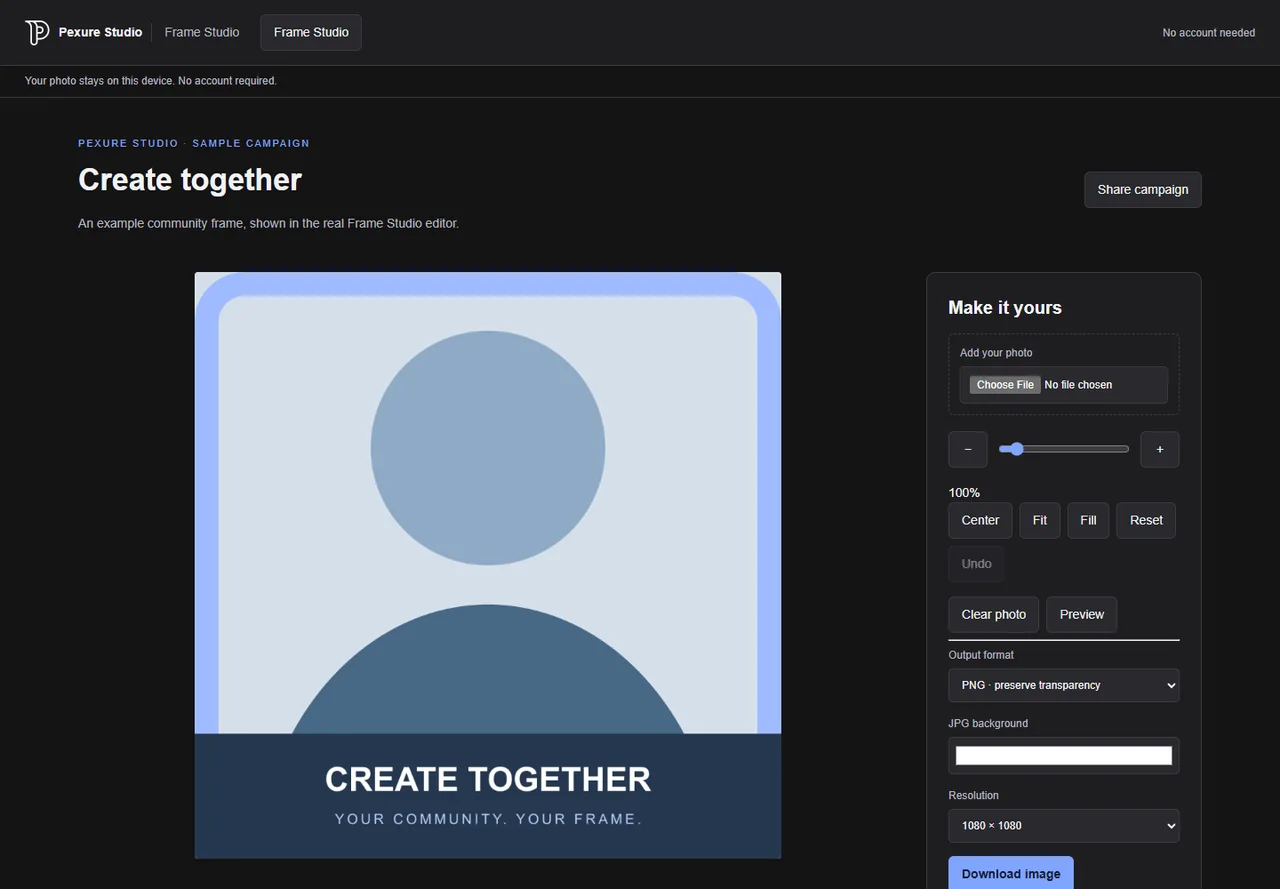This screenshot has width=1280, height=889.
Task: Click the Pexure Studio brand name
Action: coord(100,32)
